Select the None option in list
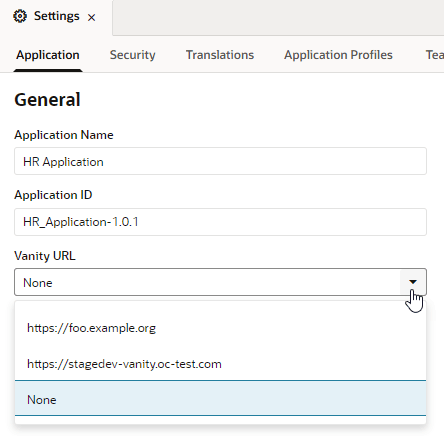The width and height of the screenshot is (444, 436). pyautogui.click(x=220, y=399)
